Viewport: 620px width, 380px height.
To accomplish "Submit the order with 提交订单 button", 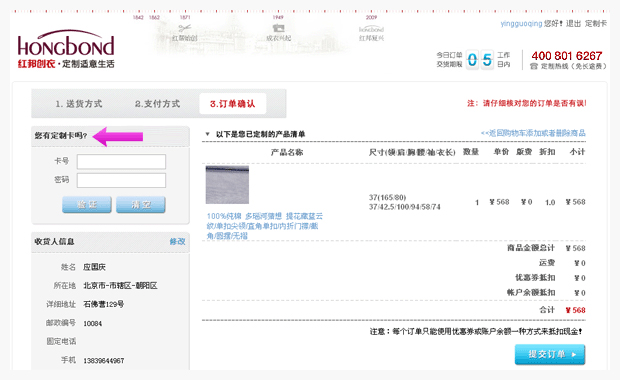I will pyautogui.click(x=550, y=354).
